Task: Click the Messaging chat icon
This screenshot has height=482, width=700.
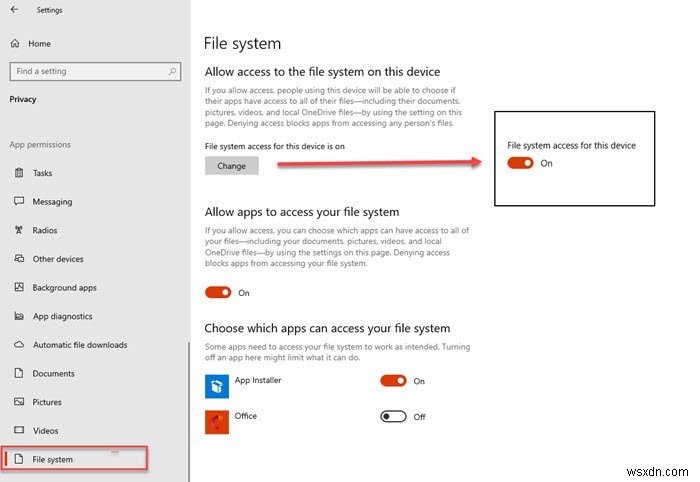Action: tap(19, 202)
